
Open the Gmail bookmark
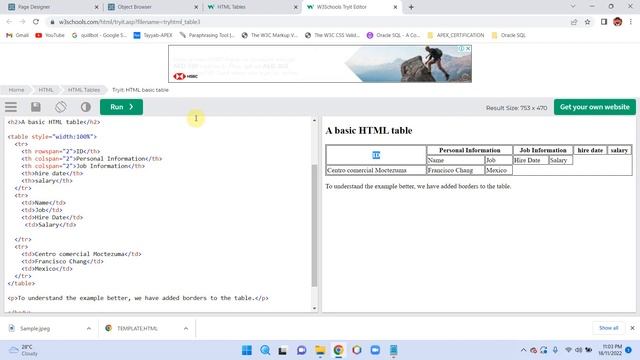click(x=18, y=35)
